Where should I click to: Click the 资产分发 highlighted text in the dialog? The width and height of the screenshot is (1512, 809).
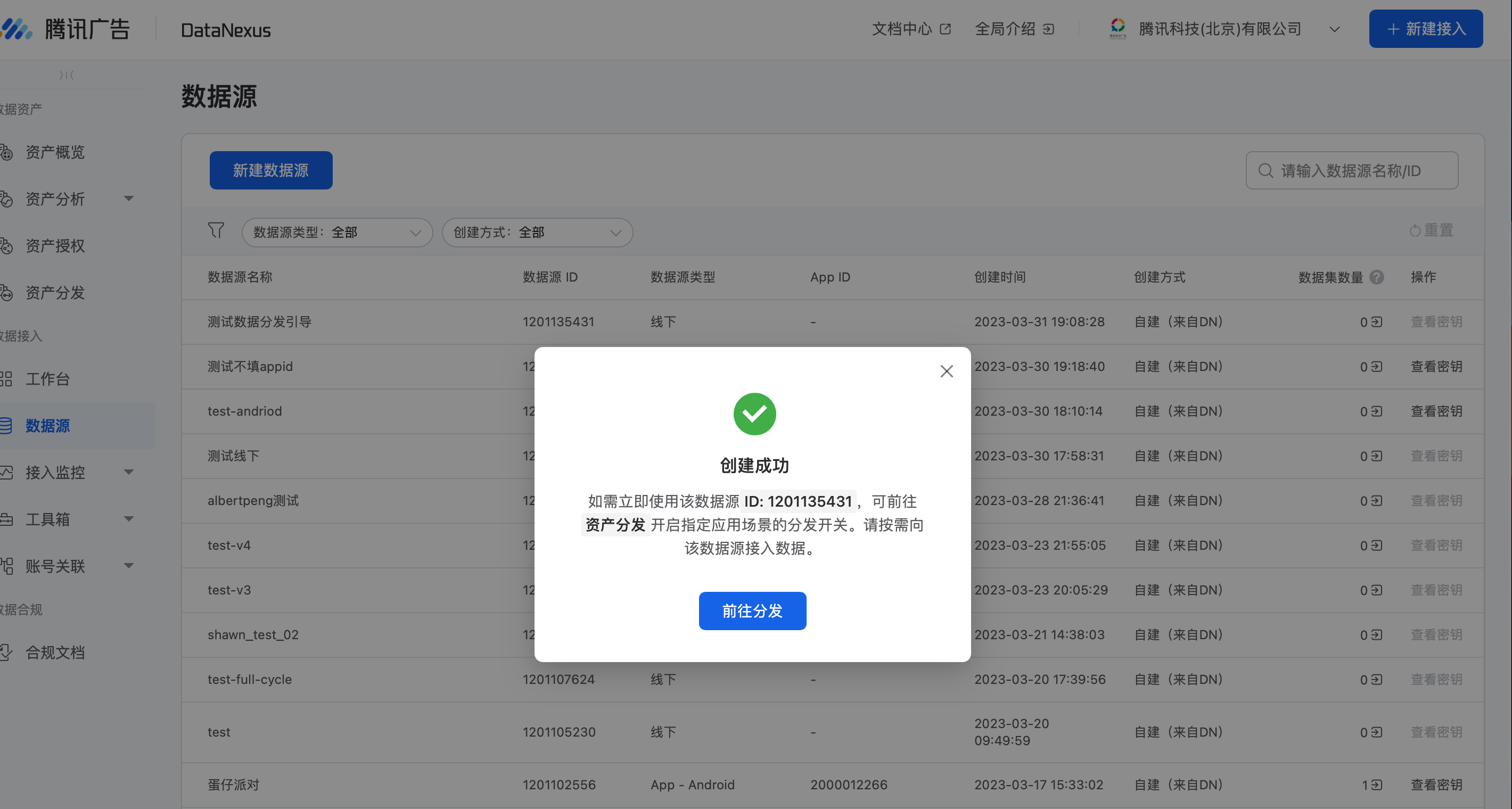615,524
